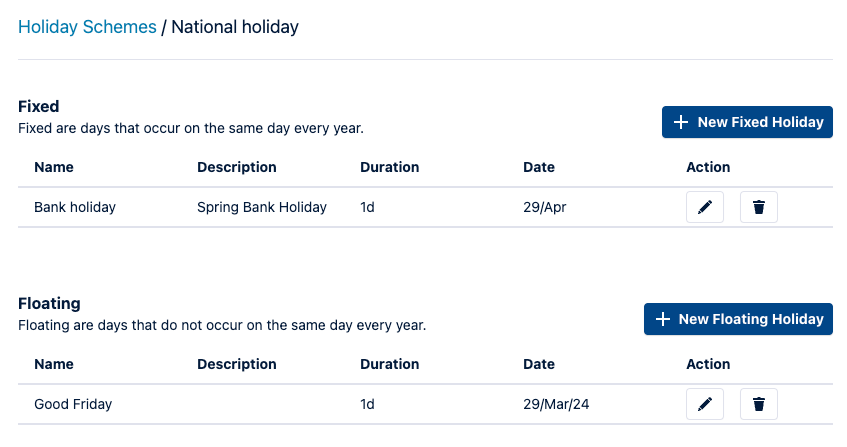The height and width of the screenshot is (447, 847).
Task: Click the 29/Apr date cell
Action: pos(546,207)
